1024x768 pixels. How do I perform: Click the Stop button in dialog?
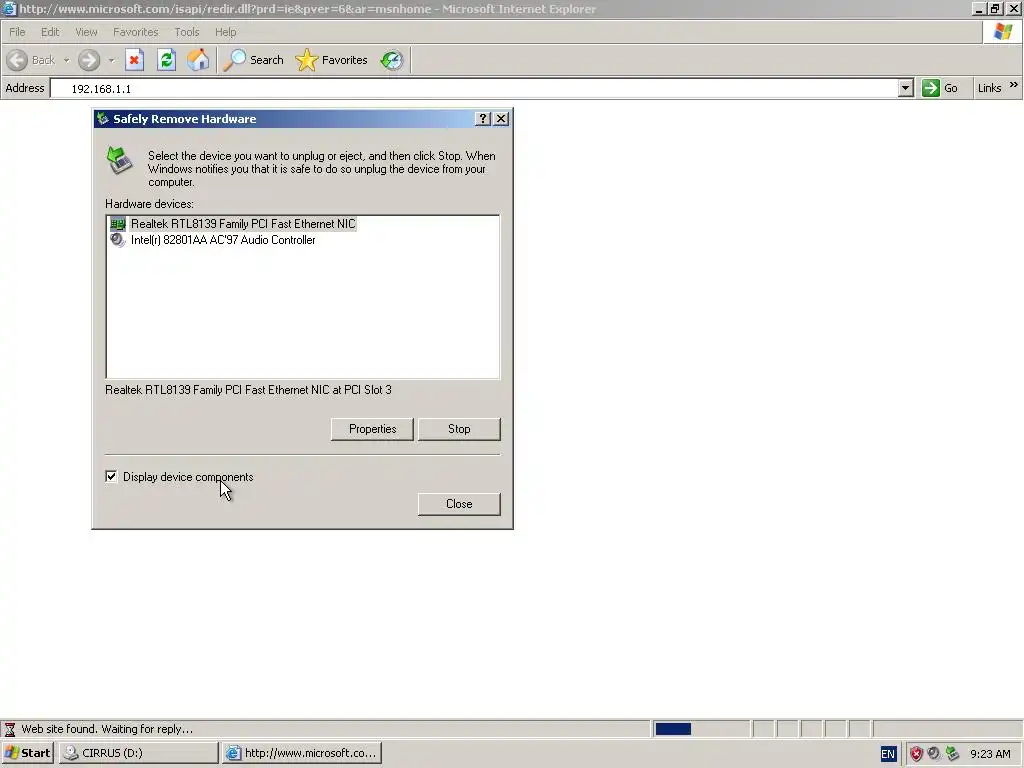click(459, 429)
